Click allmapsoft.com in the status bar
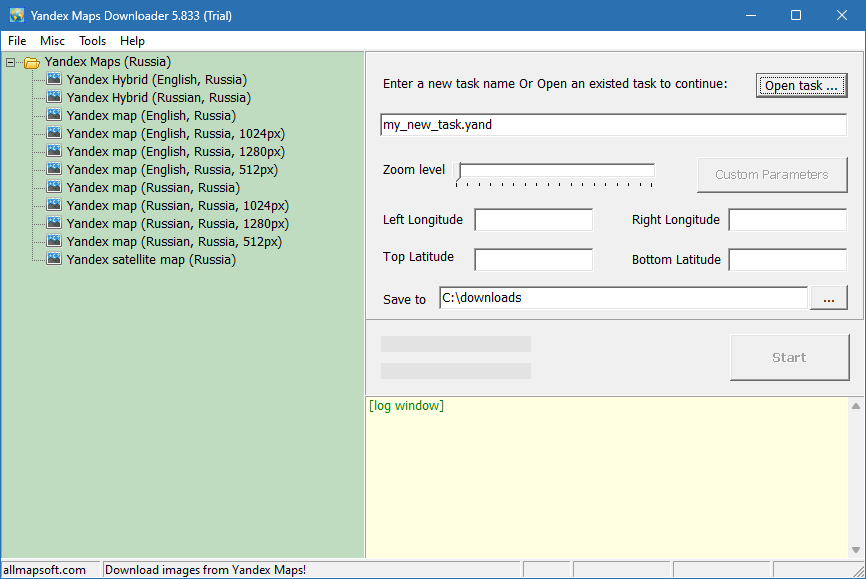 click(x=44, y=570)
